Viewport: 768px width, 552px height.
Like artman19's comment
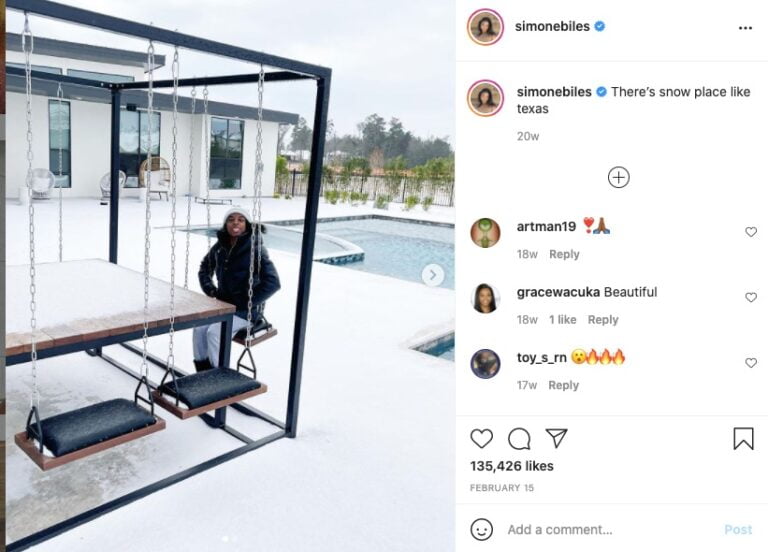pyautogui.click(x=751, y=232)
